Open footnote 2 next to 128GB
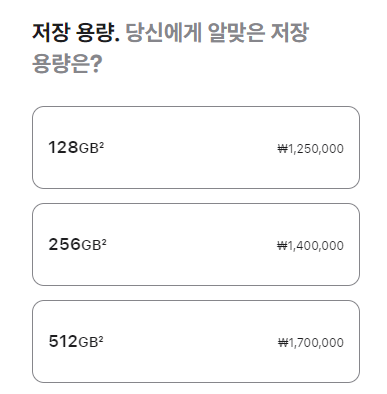 [102, 144]
